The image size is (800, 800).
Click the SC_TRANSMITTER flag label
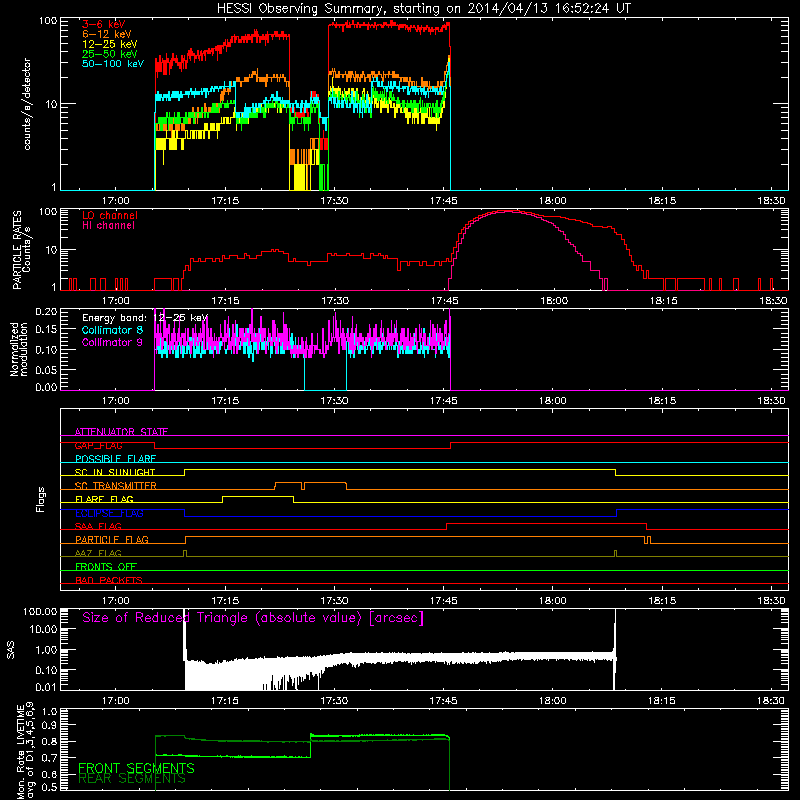click(x=116, y=486)
